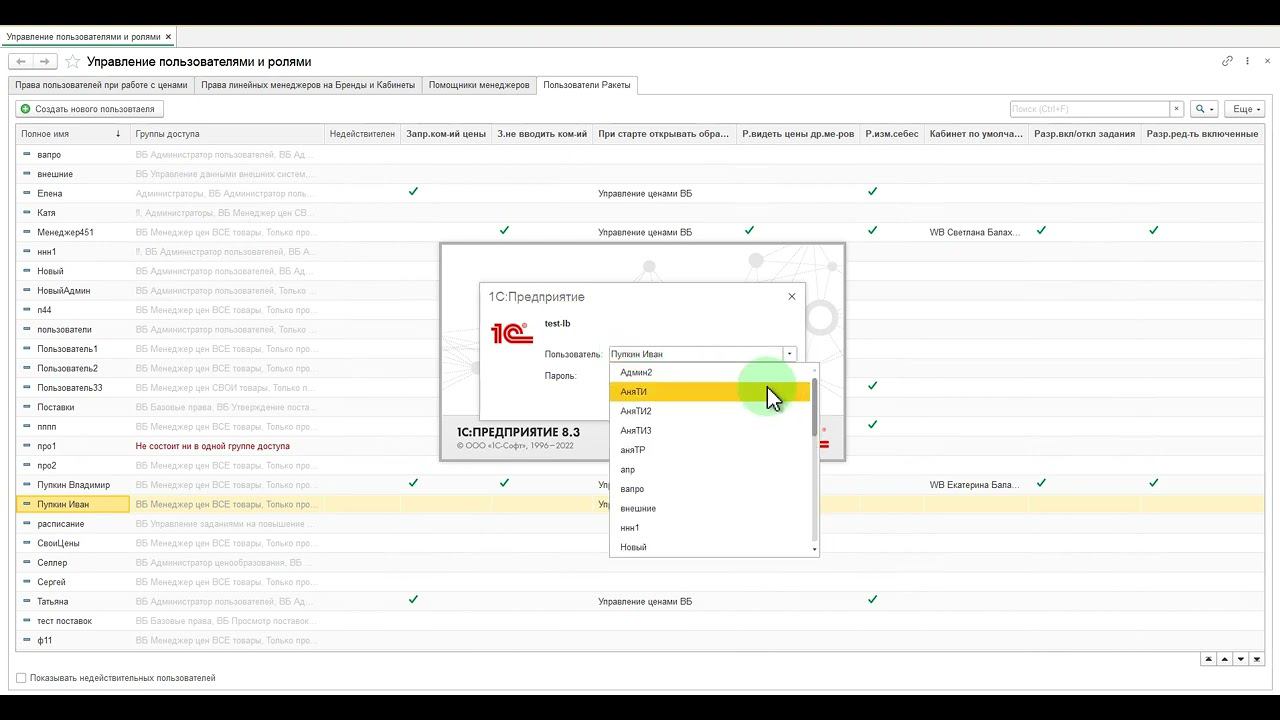Click Создать нового пользователя button
Screen dimensions: 1280x720
tap(89, 109)
